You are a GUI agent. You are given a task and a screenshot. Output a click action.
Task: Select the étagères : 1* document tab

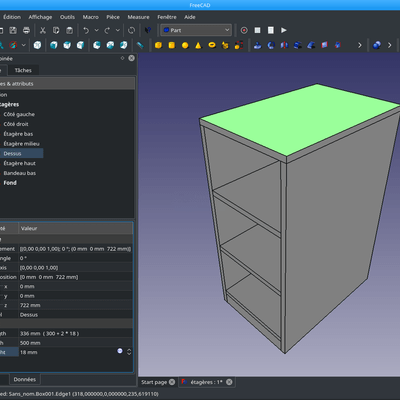click(206, 382)
